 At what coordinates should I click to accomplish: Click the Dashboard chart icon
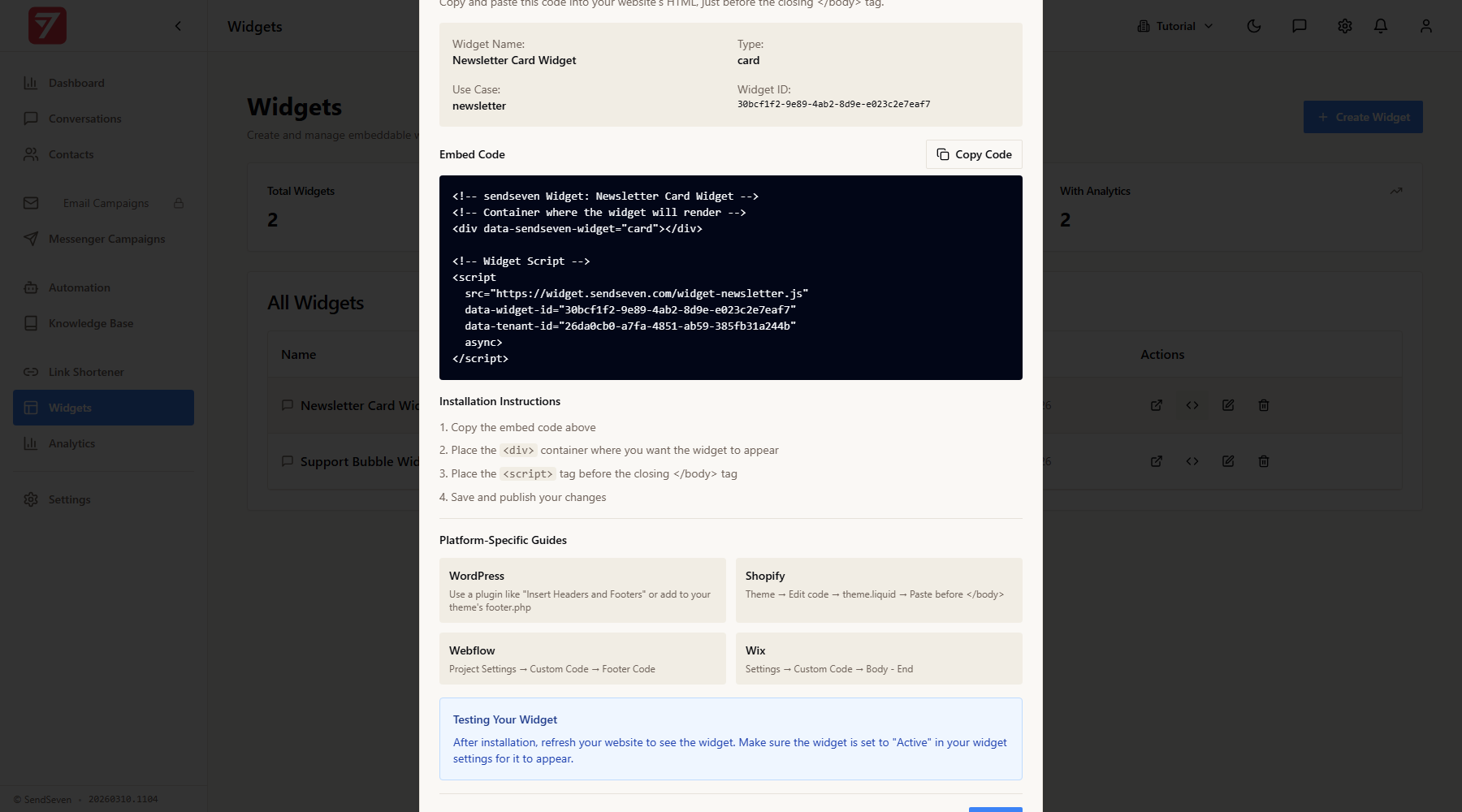point(31,83)
